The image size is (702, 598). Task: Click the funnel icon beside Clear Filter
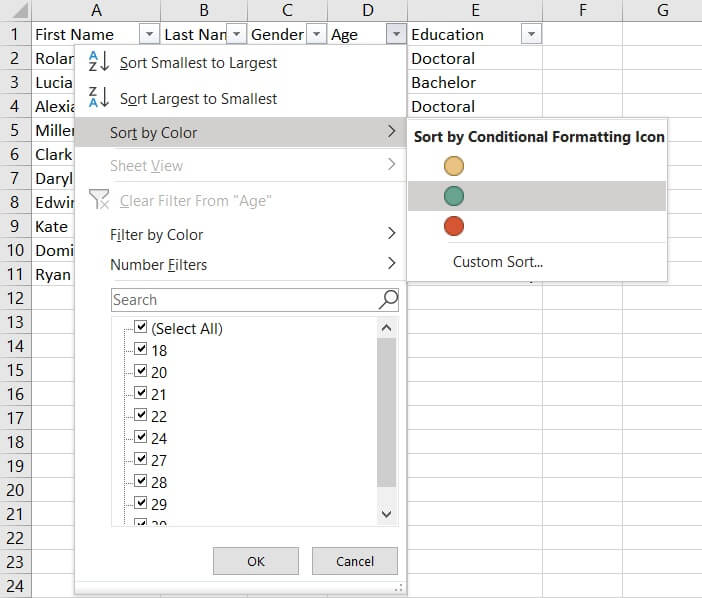tap(99, 200)
